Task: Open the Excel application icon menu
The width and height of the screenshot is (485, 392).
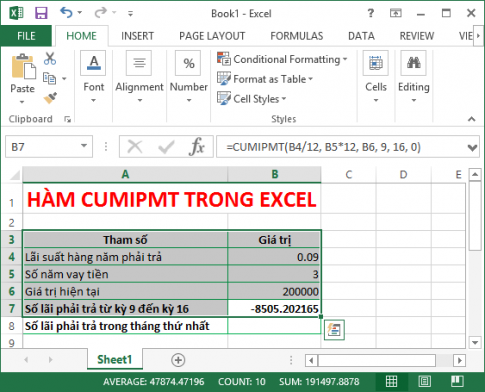Action: pyautogui.click(x=16, y=13)
